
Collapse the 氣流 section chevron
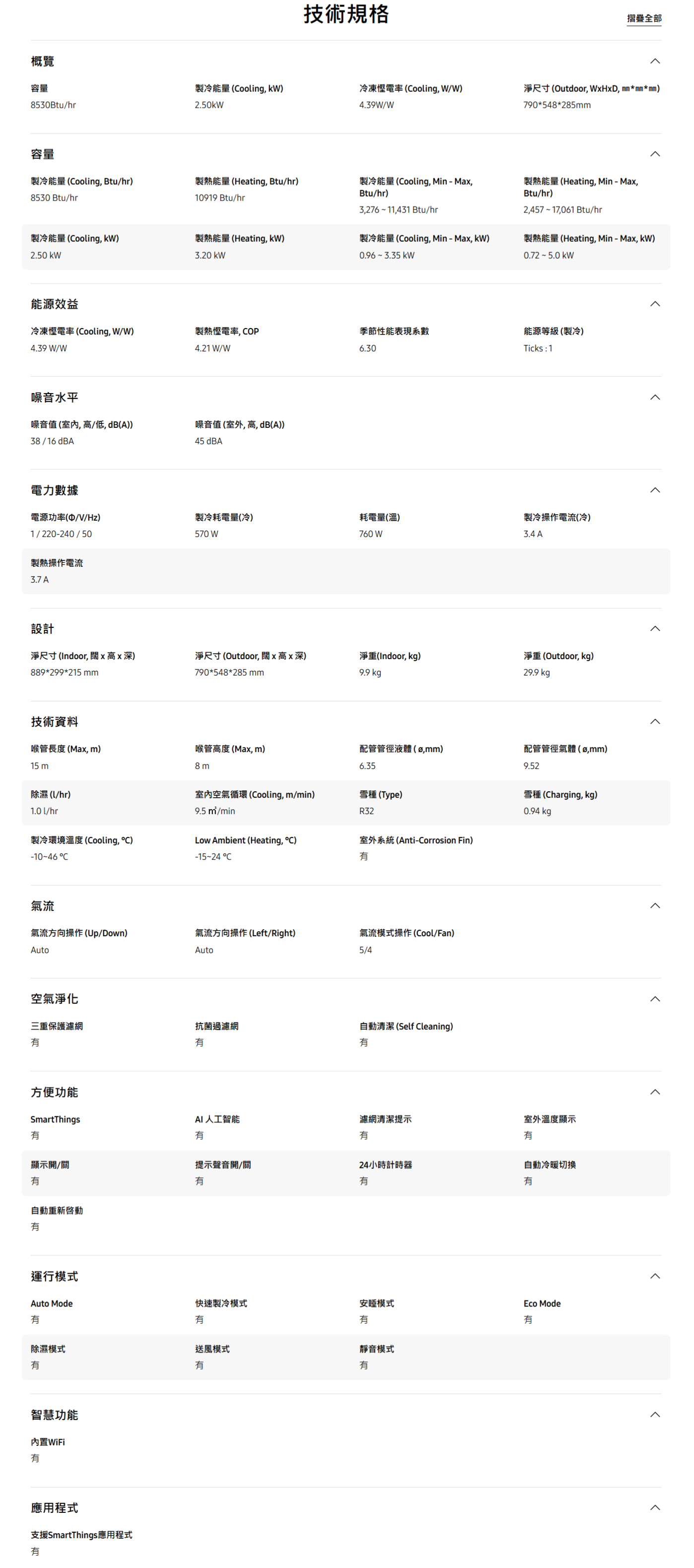point(654,906)
